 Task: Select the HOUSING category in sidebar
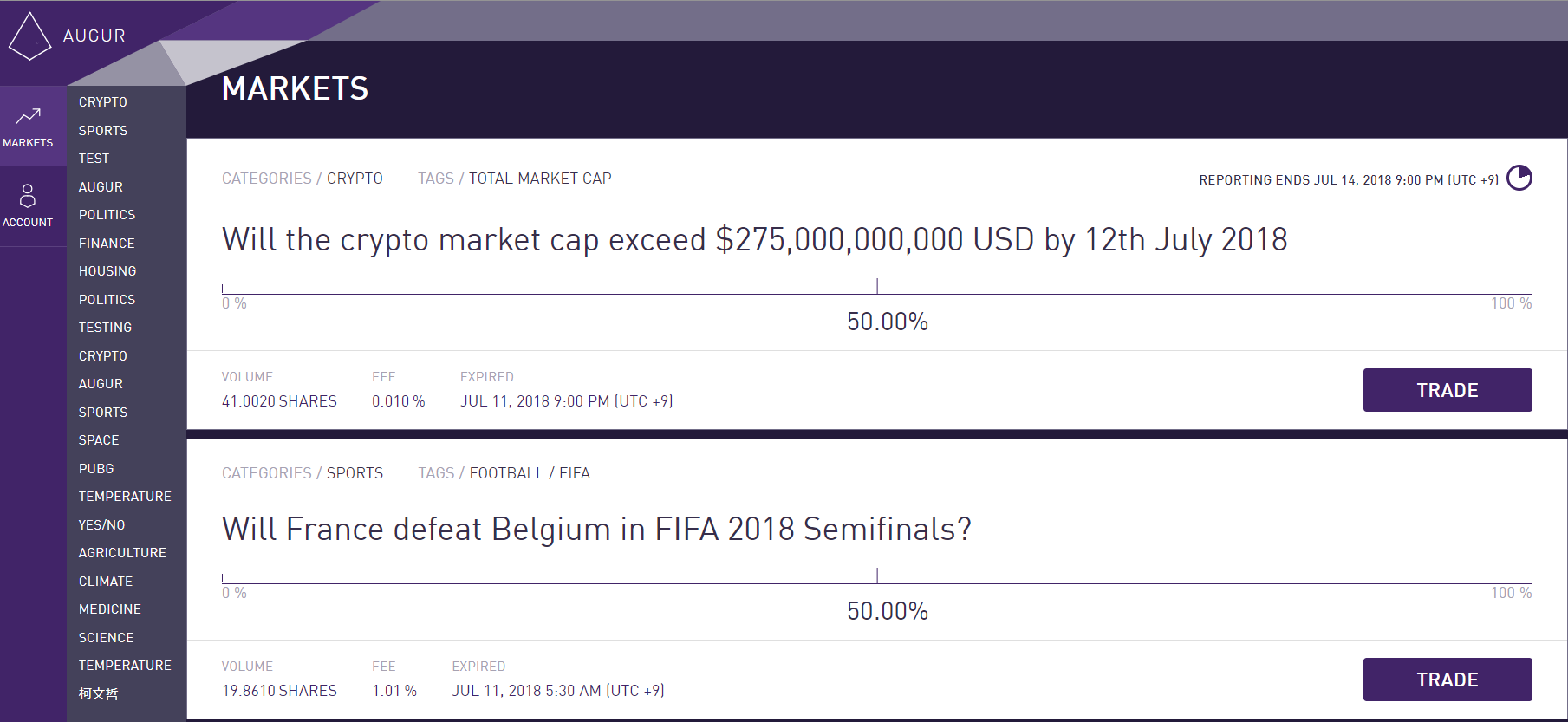[107, 271]
